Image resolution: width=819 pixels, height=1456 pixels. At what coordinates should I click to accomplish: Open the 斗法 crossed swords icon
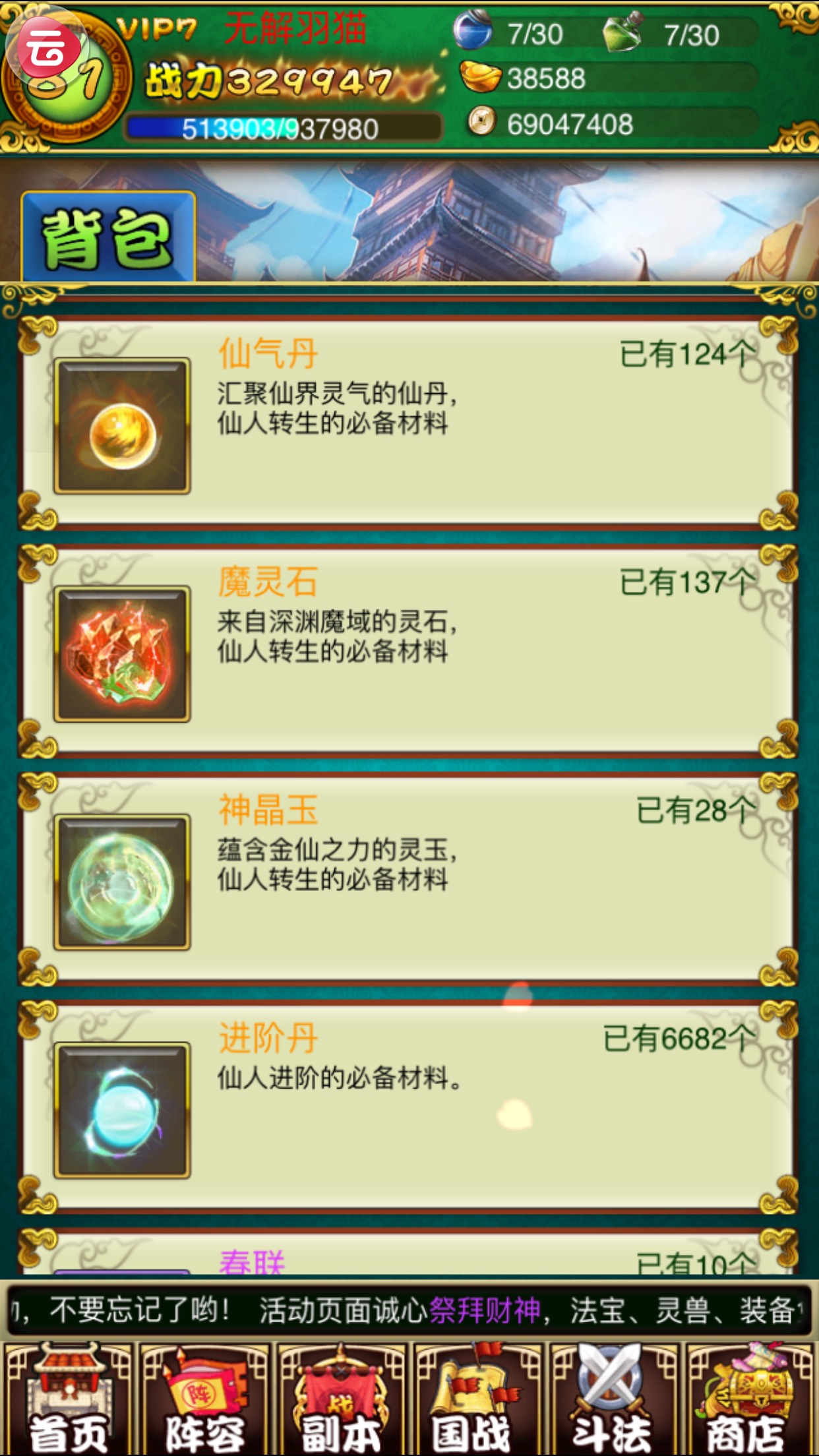(614, 1399)
